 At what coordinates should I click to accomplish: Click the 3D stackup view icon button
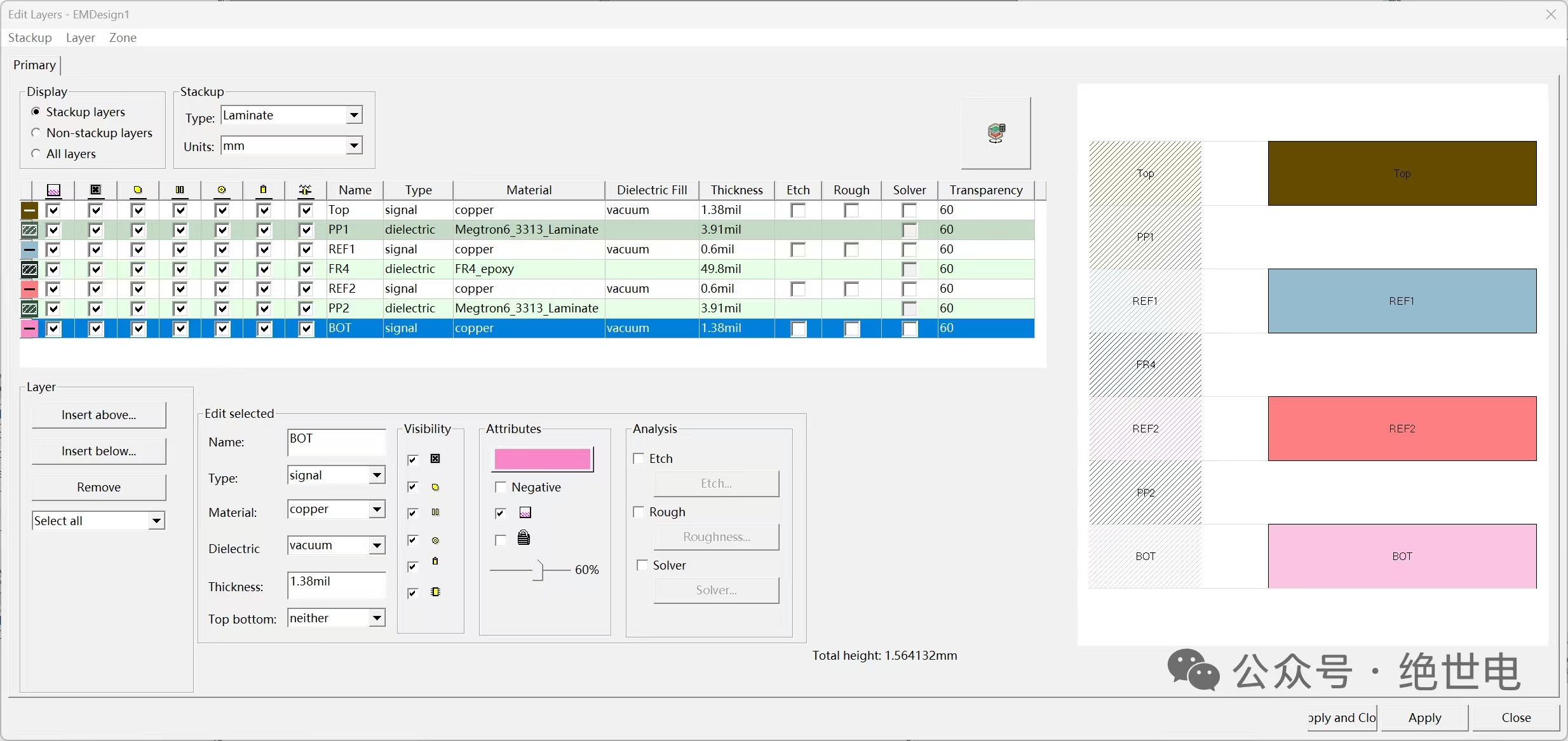(996, 133)
